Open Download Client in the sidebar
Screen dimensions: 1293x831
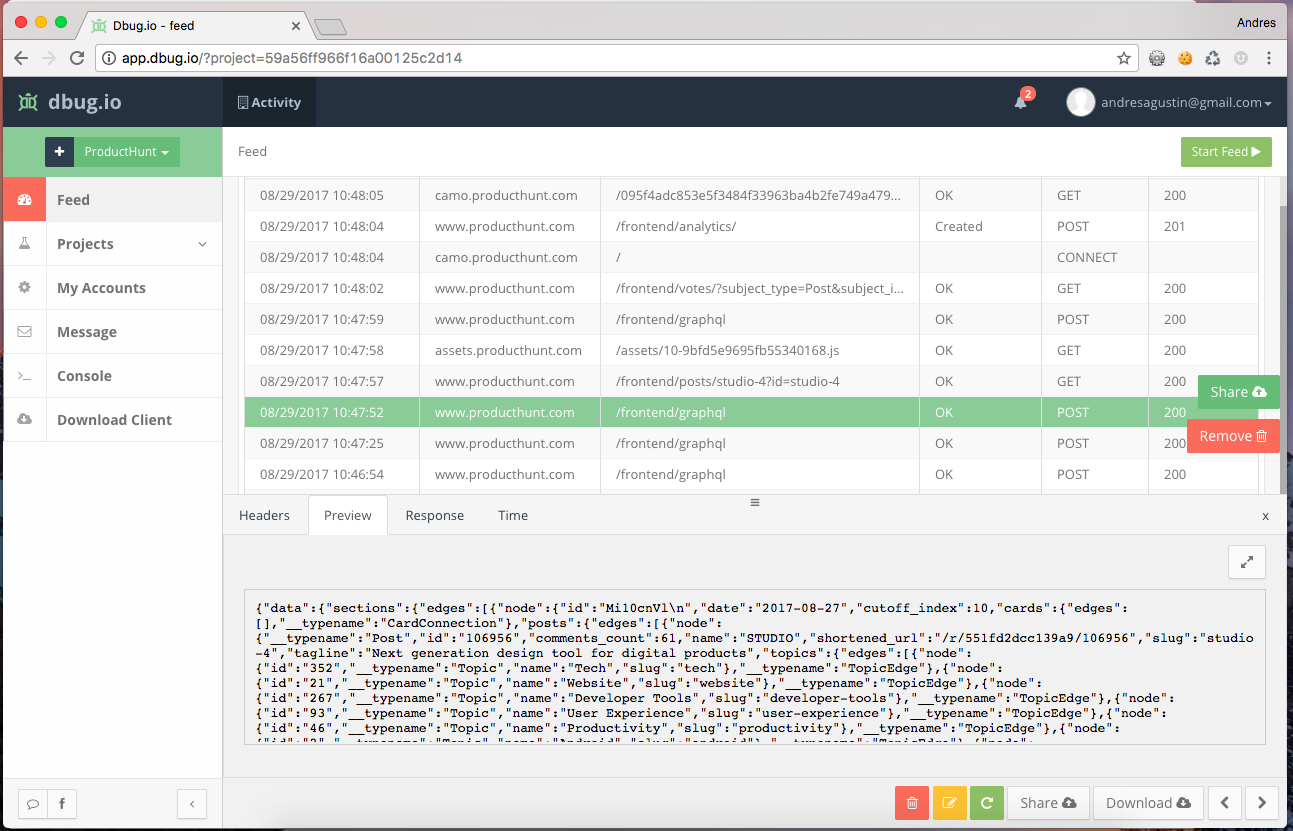tap(112, 419)
